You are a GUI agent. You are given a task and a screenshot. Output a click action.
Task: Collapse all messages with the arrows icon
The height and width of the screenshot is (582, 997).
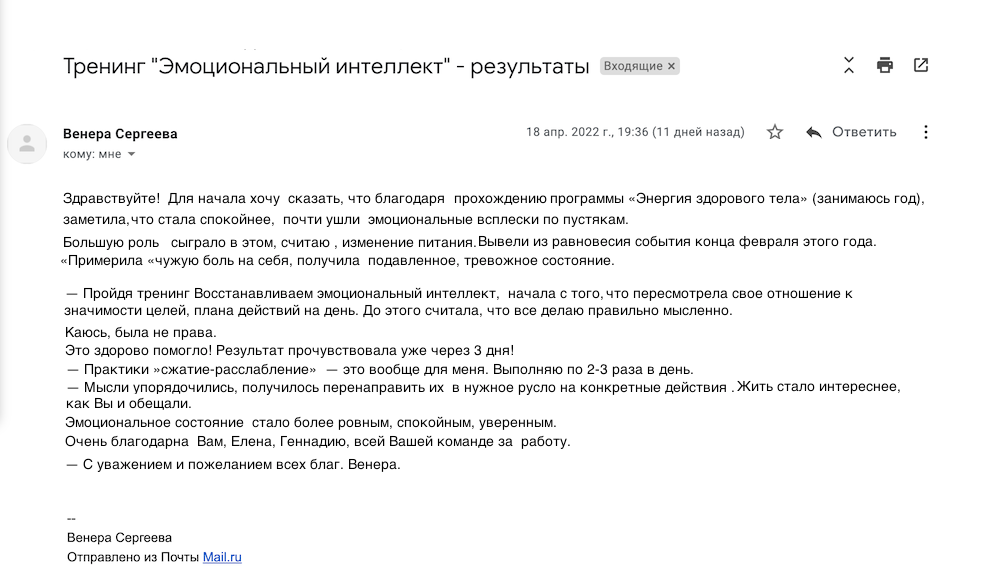click(x=849, y=65)
